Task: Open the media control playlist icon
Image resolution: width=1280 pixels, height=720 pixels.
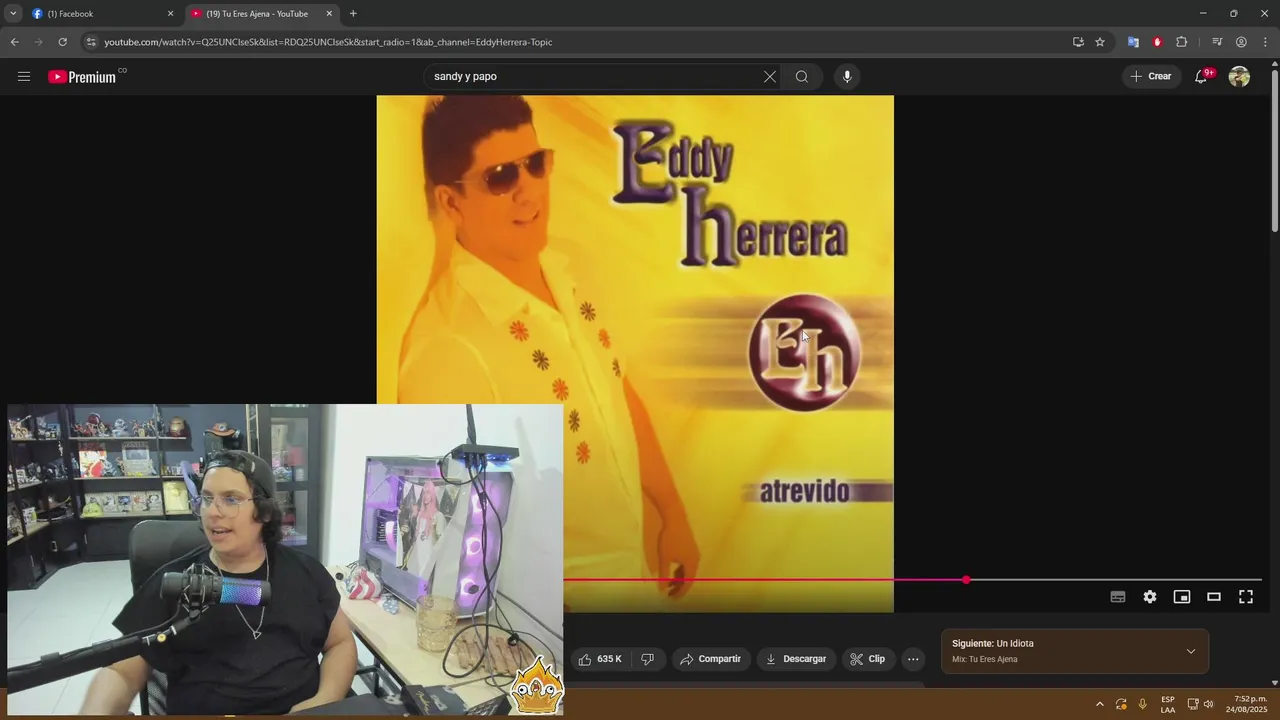Action: coord(1217,42)
